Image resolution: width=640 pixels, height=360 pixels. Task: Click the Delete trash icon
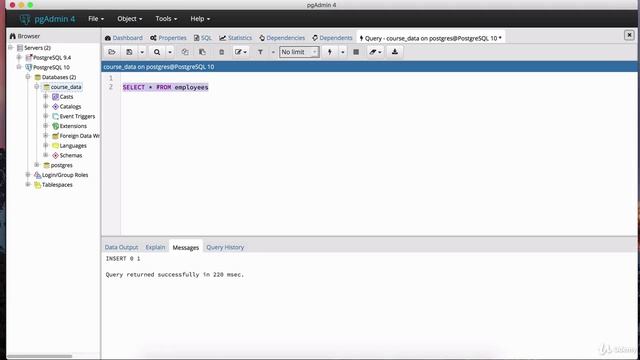tap(222, 52)
